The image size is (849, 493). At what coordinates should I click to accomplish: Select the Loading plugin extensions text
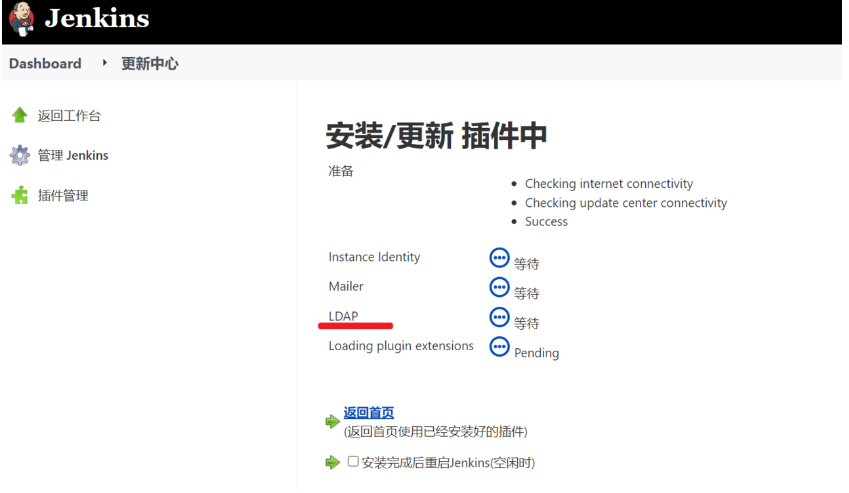point(401,346)
